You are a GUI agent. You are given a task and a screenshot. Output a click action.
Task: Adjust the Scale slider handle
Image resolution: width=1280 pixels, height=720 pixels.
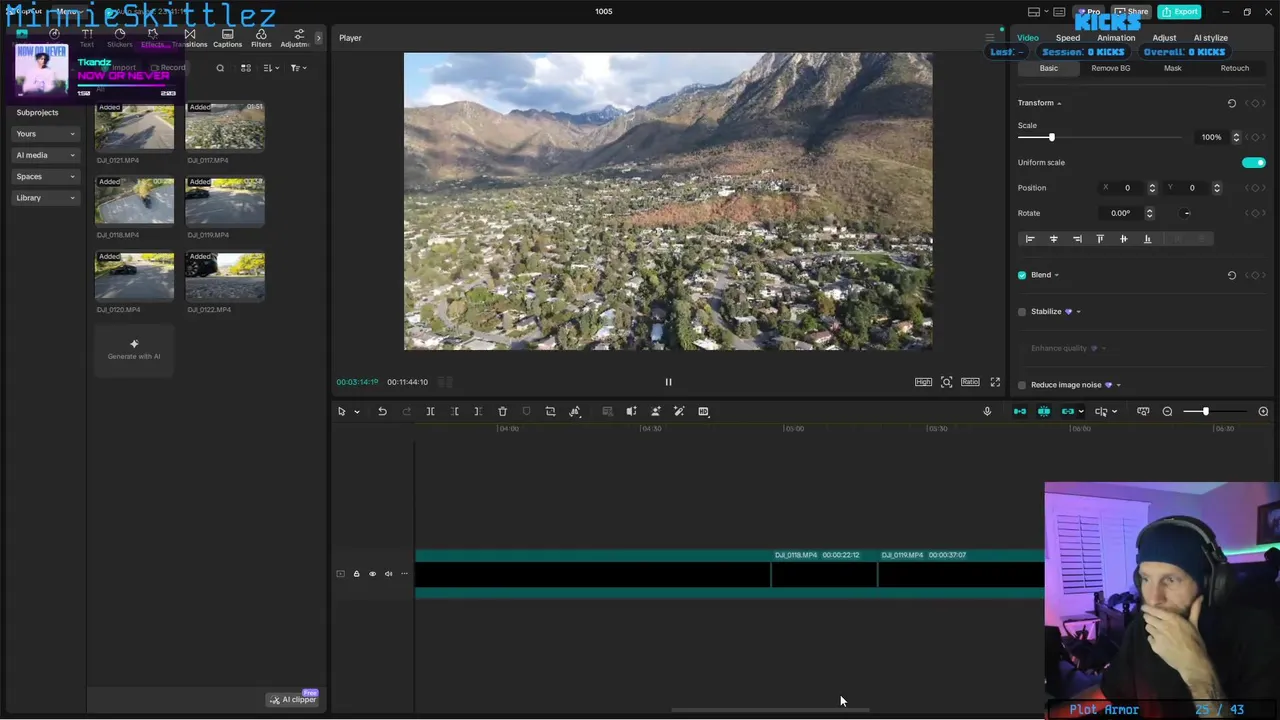tap(1051, 137)
